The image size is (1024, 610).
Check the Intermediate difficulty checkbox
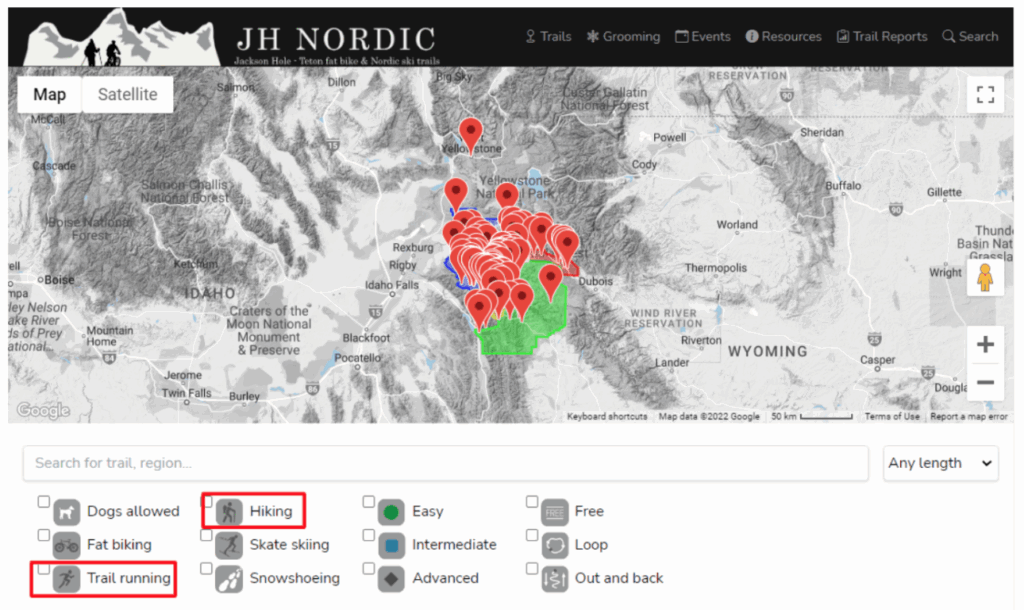(369, 535)
